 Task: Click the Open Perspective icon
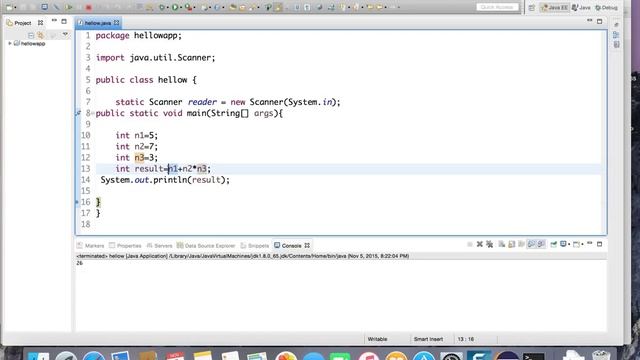[x=531, y=8]
